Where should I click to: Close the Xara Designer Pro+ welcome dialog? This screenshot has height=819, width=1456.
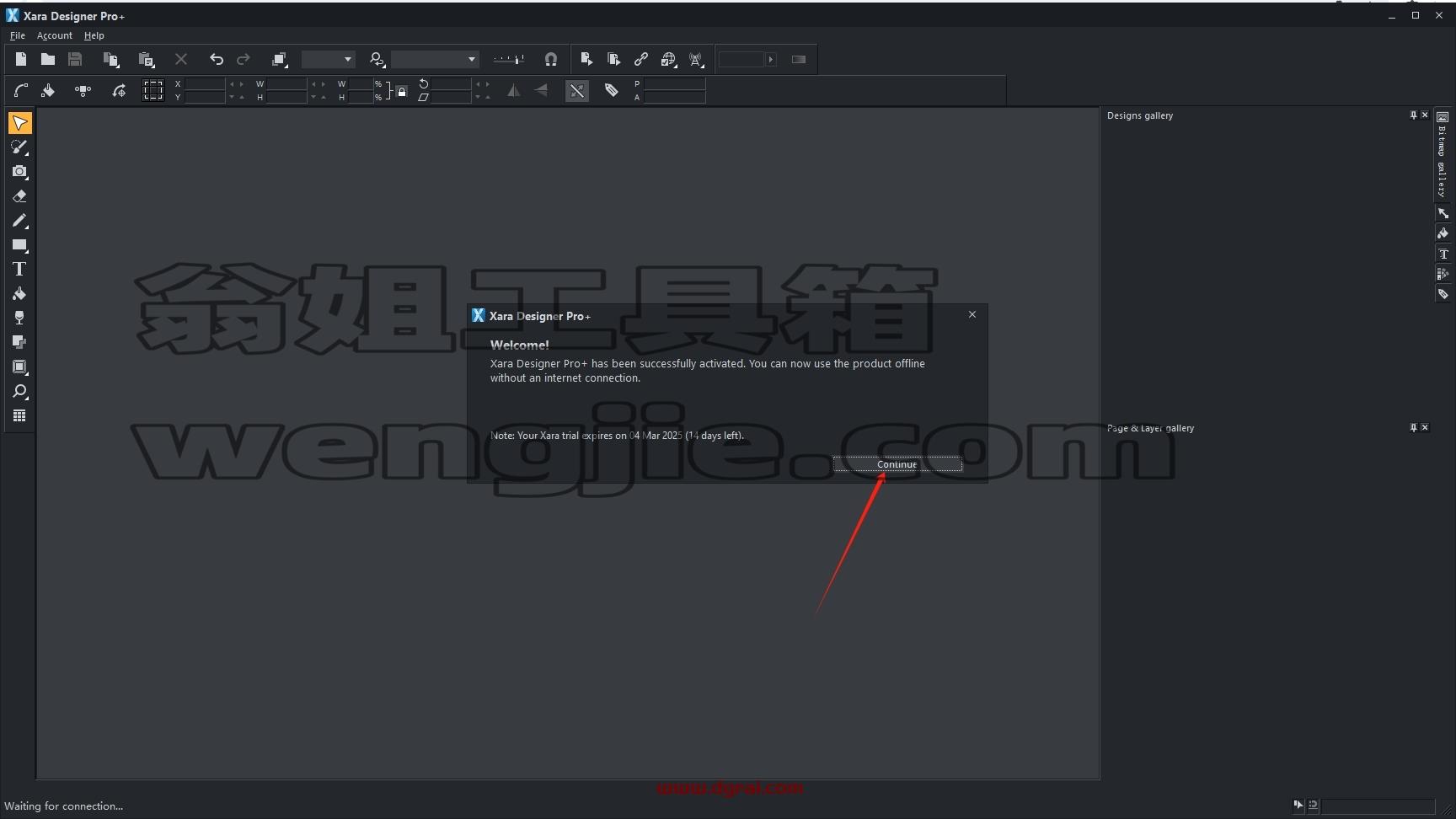[x=972, y=314]
